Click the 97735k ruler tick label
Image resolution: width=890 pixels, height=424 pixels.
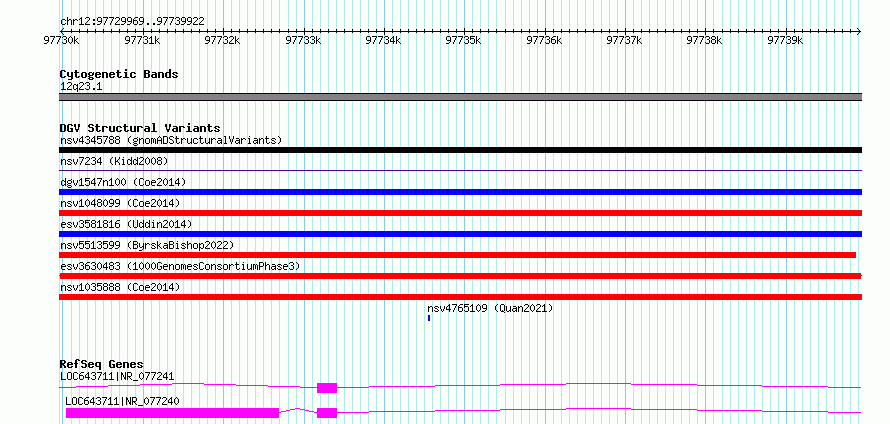click(x=463, y=41)
